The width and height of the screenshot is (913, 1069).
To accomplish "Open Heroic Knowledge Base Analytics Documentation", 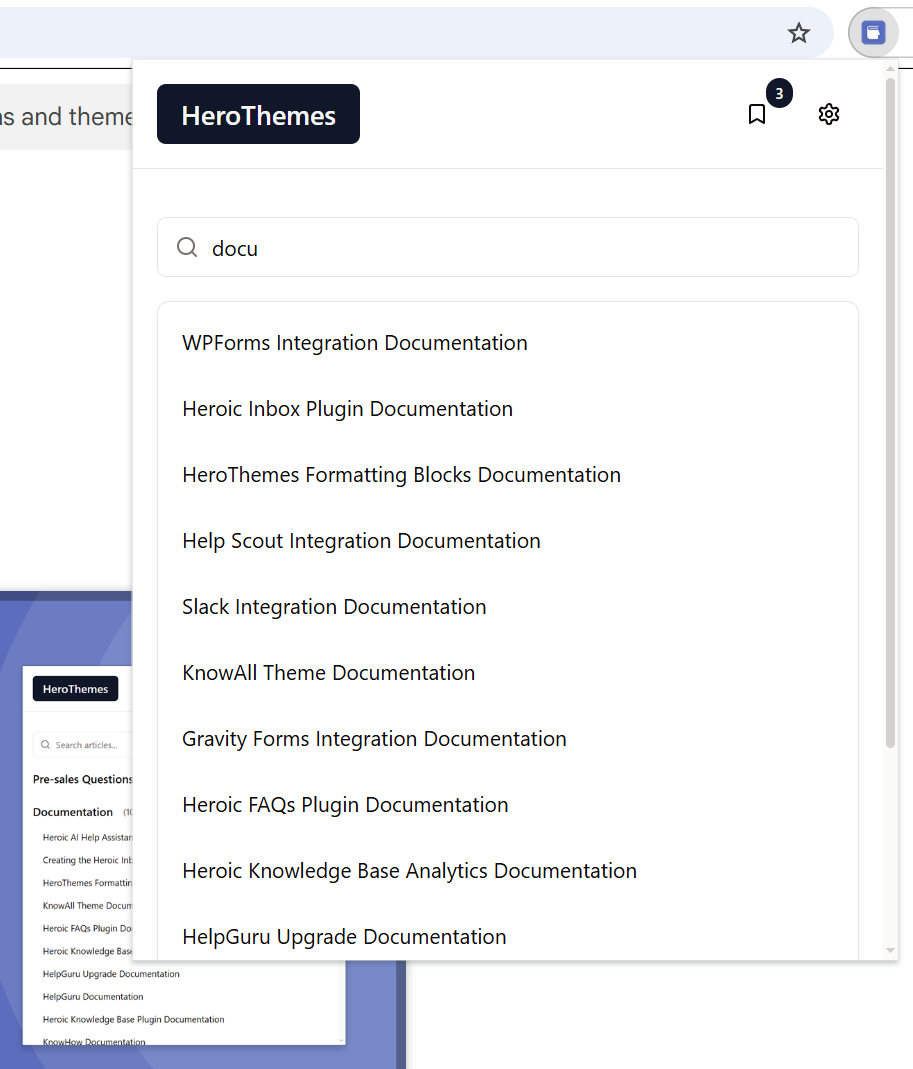I will [409, 871].
